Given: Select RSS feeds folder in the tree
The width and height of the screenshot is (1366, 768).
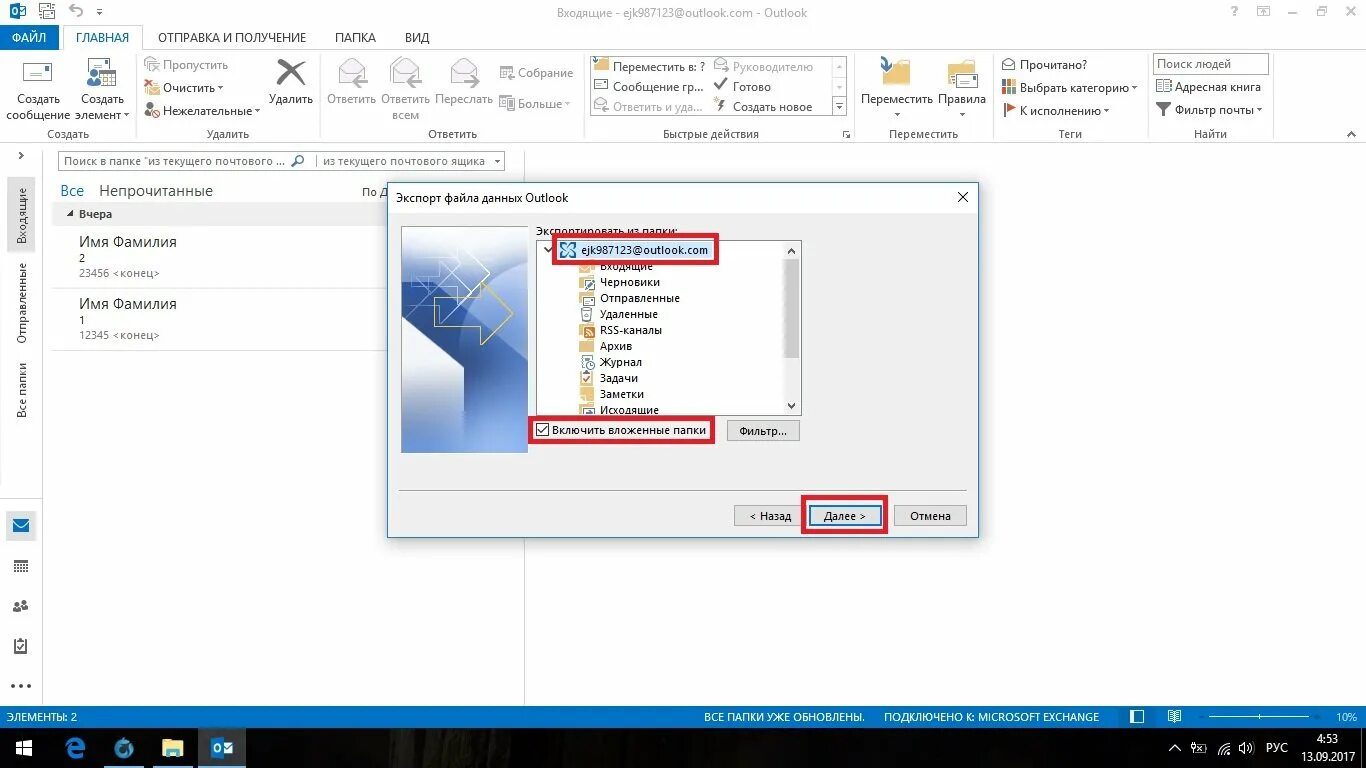Looking at the screenshot, I should click(x=630, y=330).
